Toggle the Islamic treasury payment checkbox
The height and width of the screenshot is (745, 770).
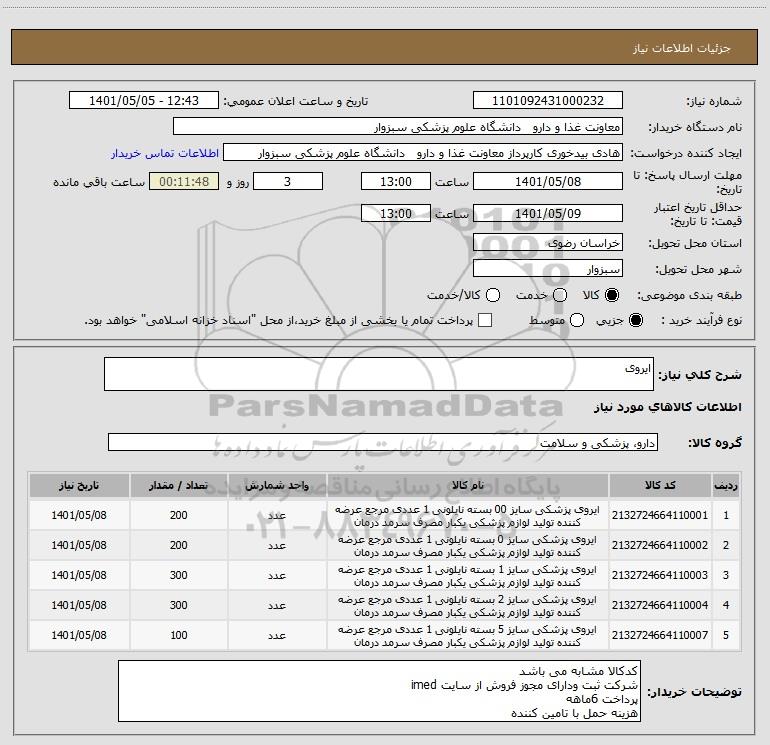485,320
